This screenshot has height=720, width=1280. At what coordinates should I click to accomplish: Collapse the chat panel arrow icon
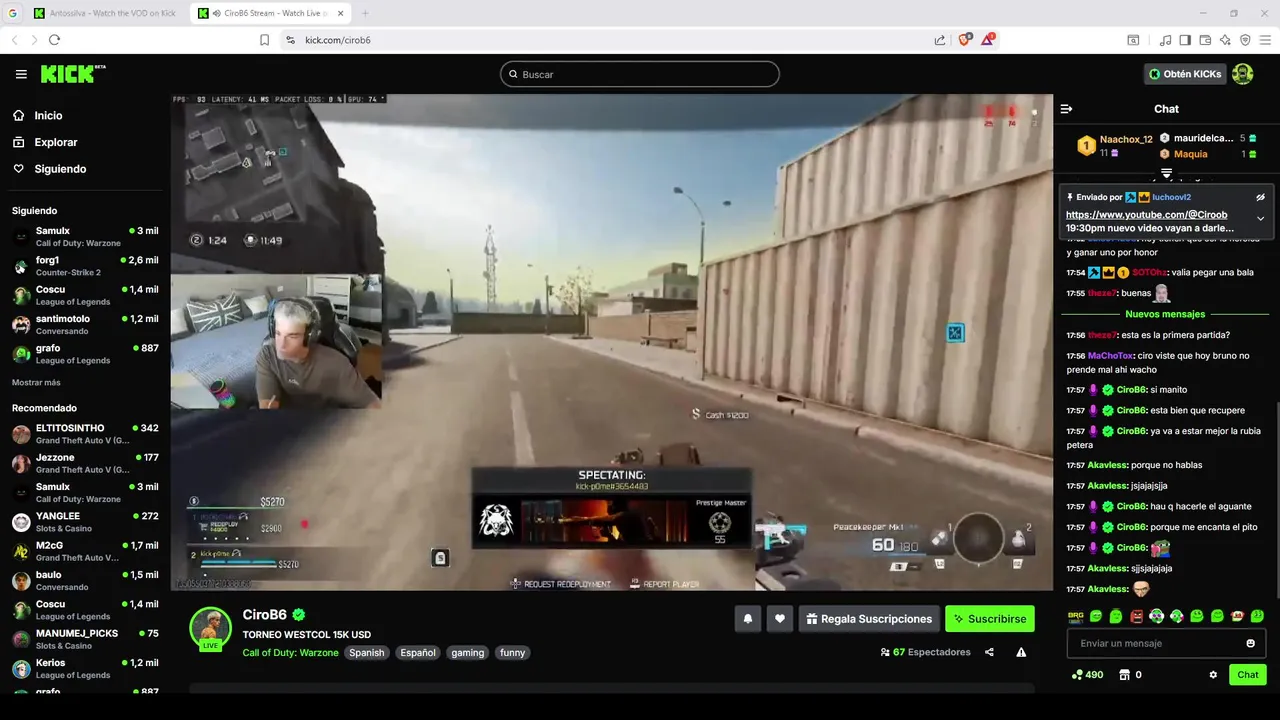pos(1066,109)
